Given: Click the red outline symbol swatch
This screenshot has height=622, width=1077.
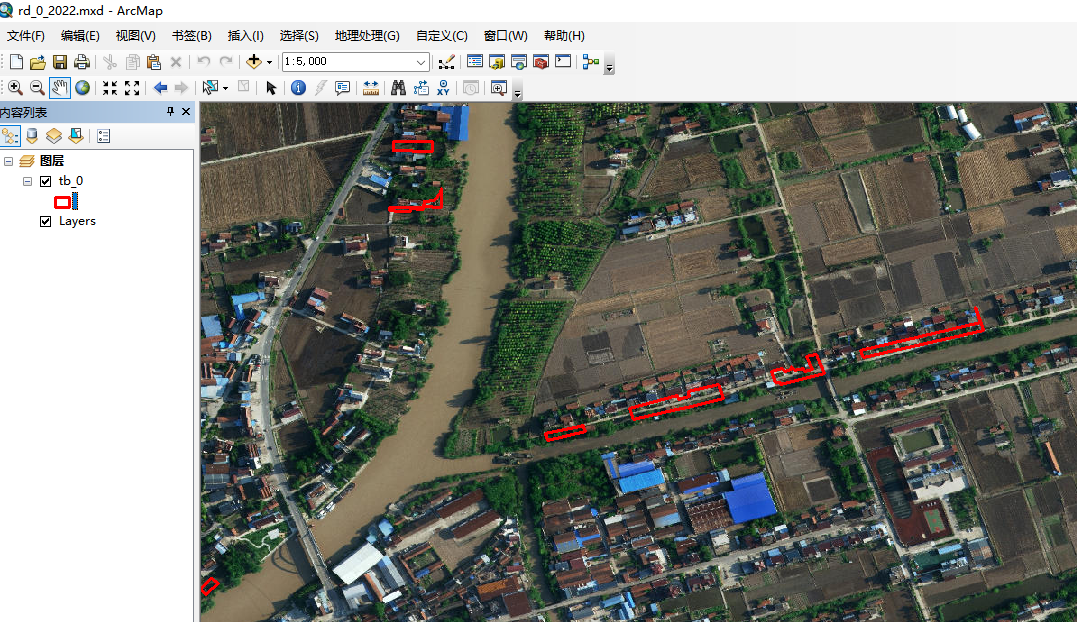Looking at the screenshot, I should tap(62, 201).
